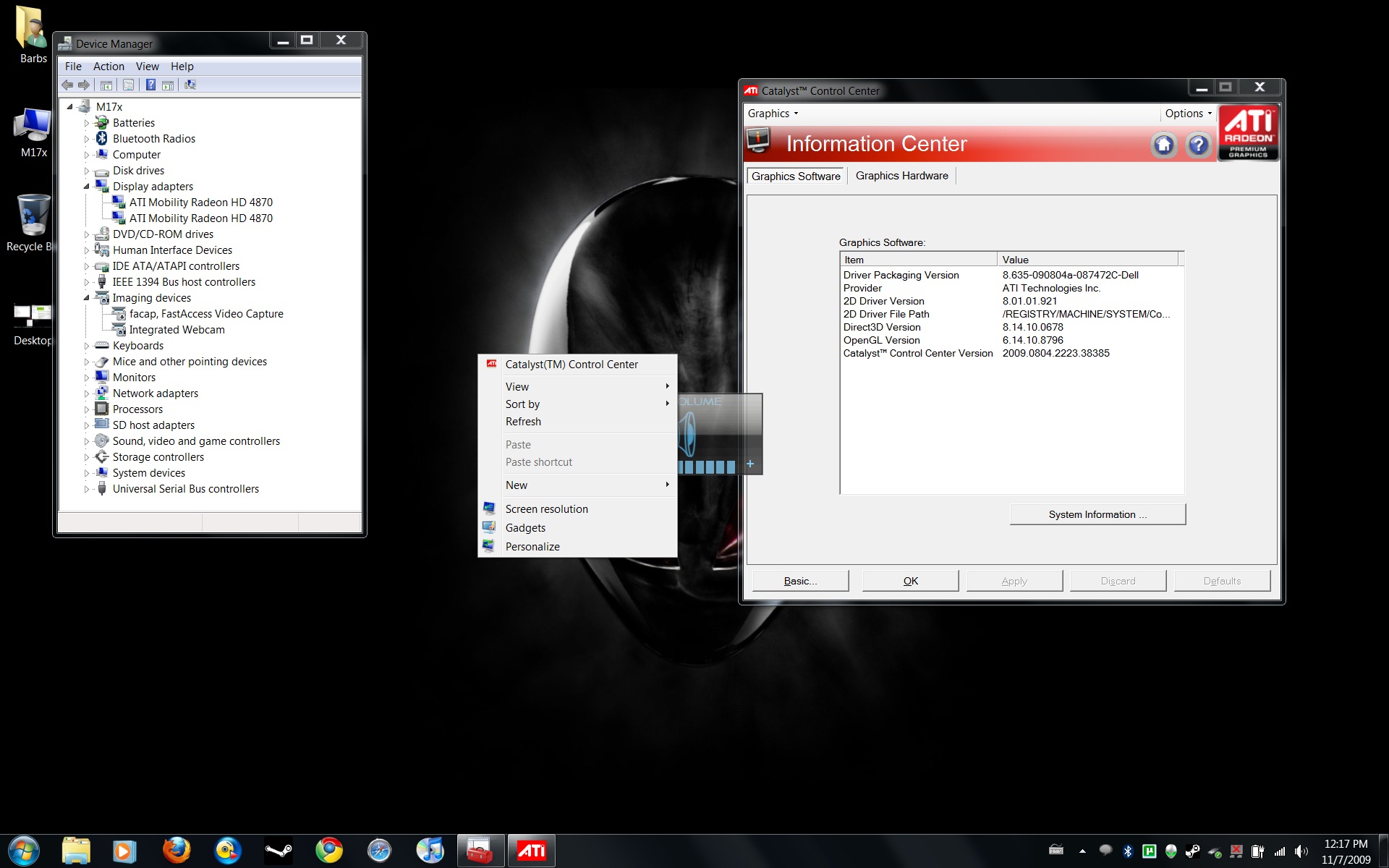Launch Steam from the taskbar

(x=279, y=851)
